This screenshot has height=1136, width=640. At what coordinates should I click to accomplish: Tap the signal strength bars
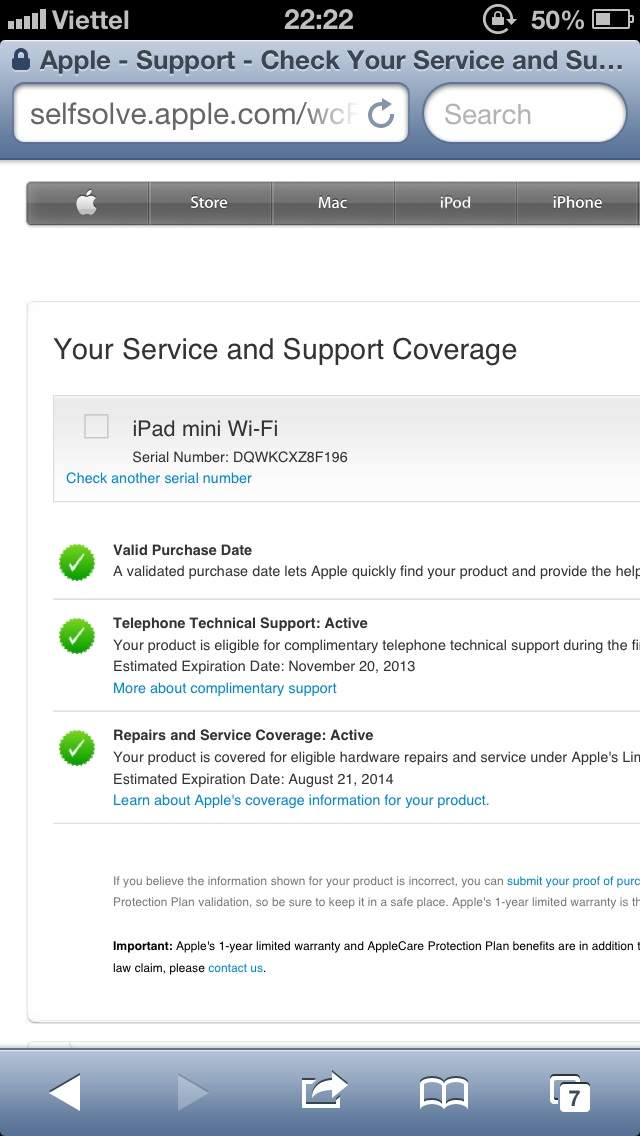coord(27,20)
